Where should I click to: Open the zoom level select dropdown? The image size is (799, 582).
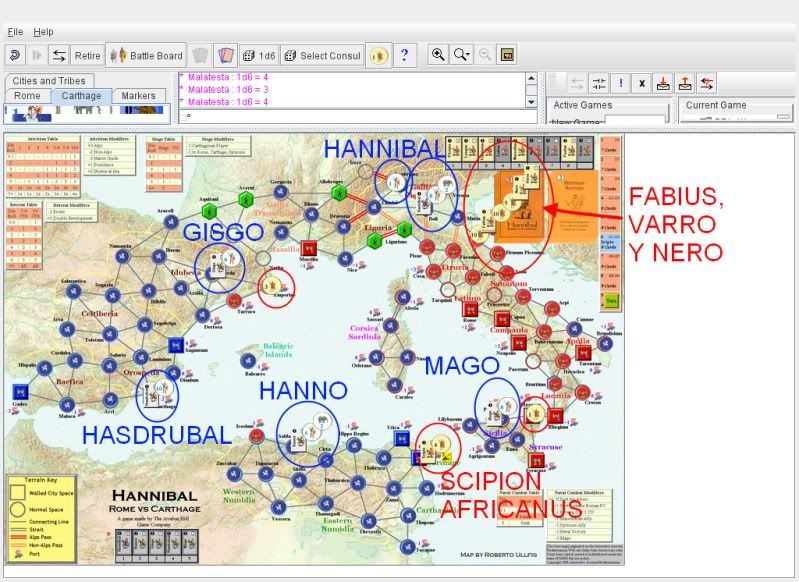(462, 55)
